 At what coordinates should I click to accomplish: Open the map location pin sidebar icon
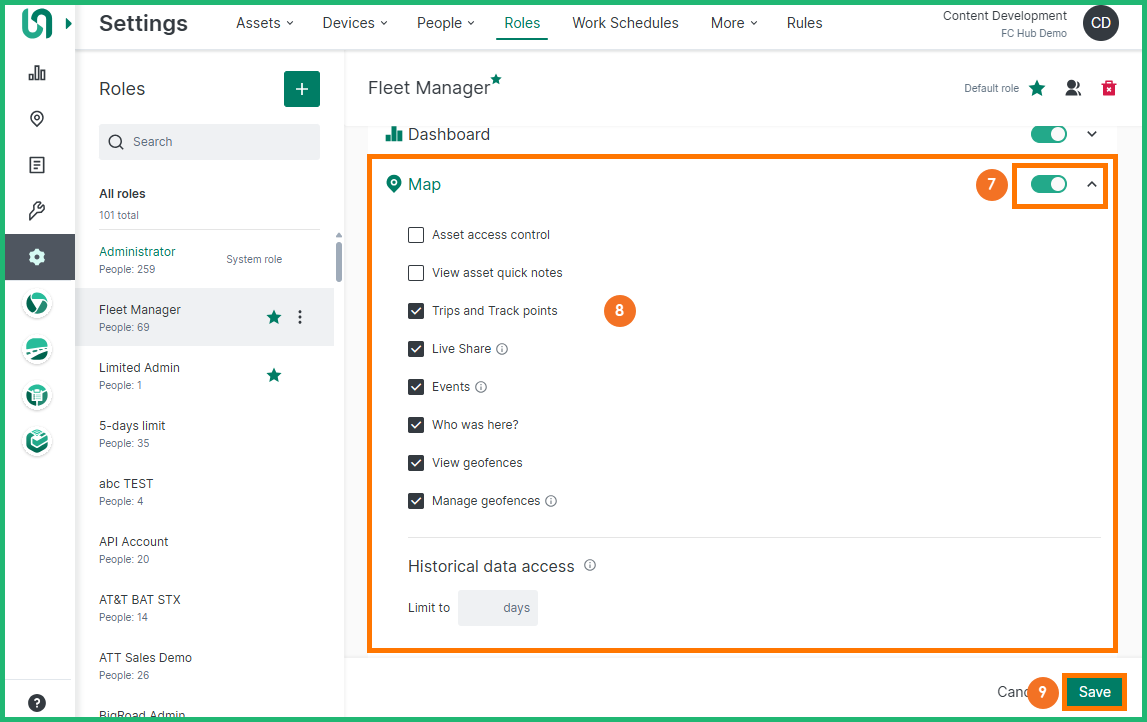[37, 119]
